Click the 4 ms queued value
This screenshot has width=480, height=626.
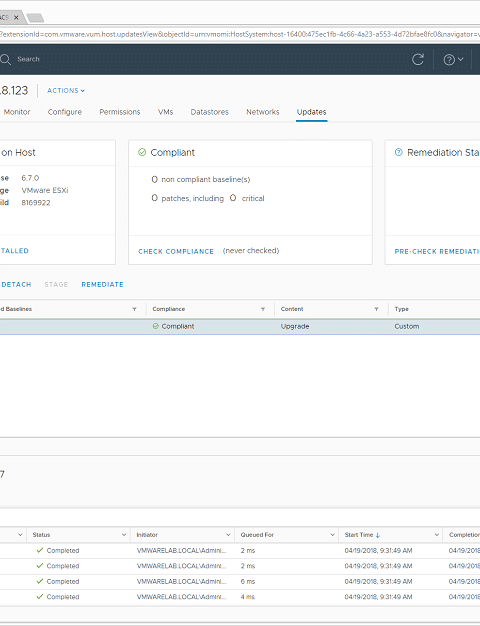click(248, 597)
